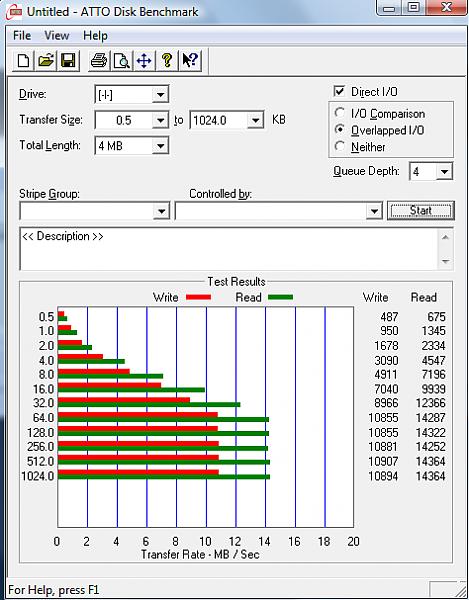Activate context help arrow-question icon
The image size is (469, 600).
pyautogui.click(x=190, y=60)
